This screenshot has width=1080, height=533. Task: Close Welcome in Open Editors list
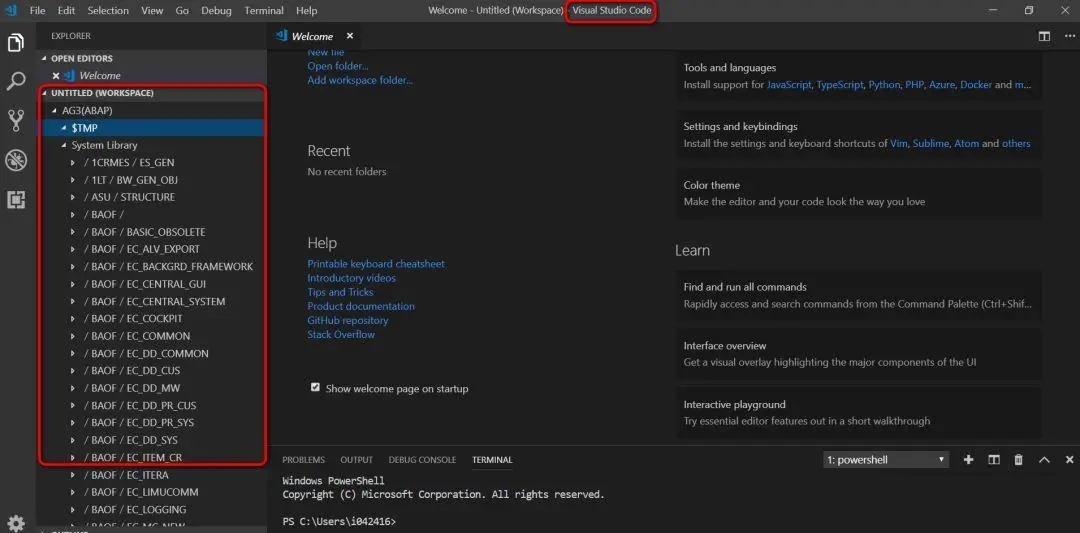[56, 76]
